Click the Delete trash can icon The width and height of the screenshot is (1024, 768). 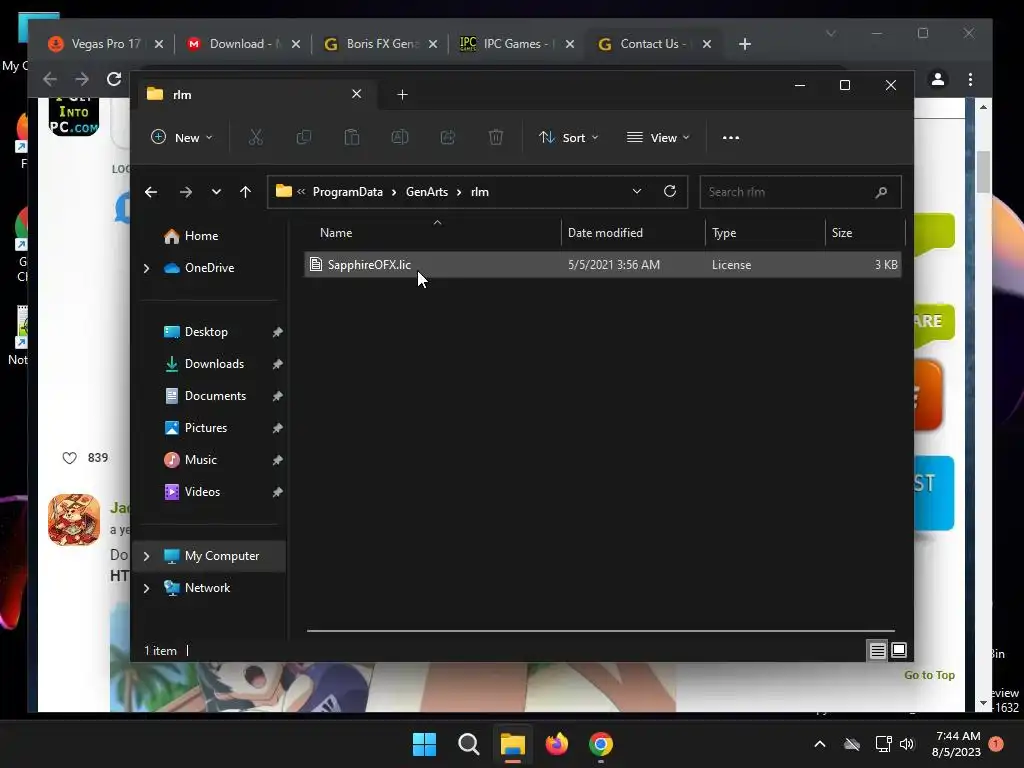click(x=496, y=138)
